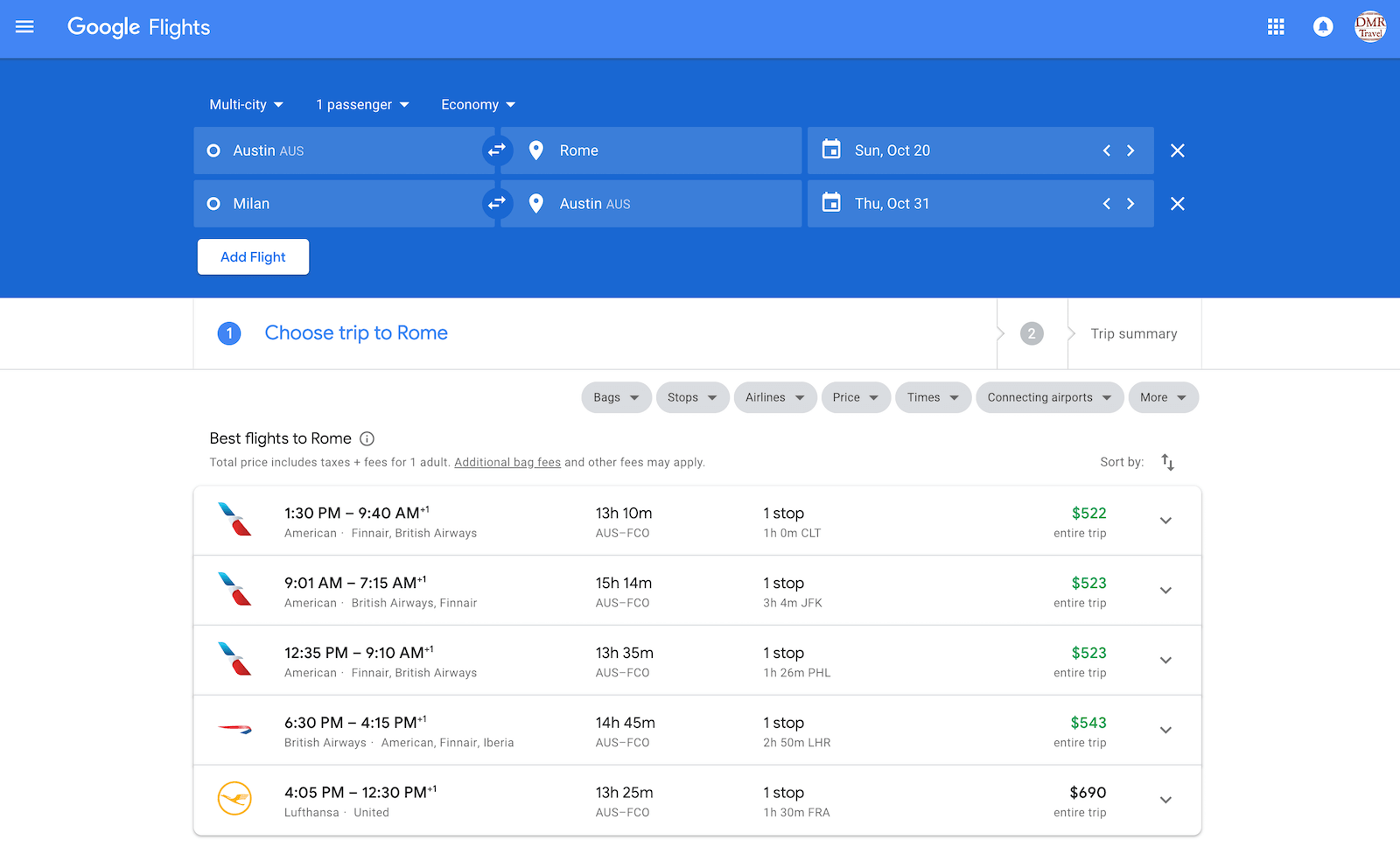Change cabin class via Economy dropdown
This screenshot has height=847, width=1400.
click(477, 104)
